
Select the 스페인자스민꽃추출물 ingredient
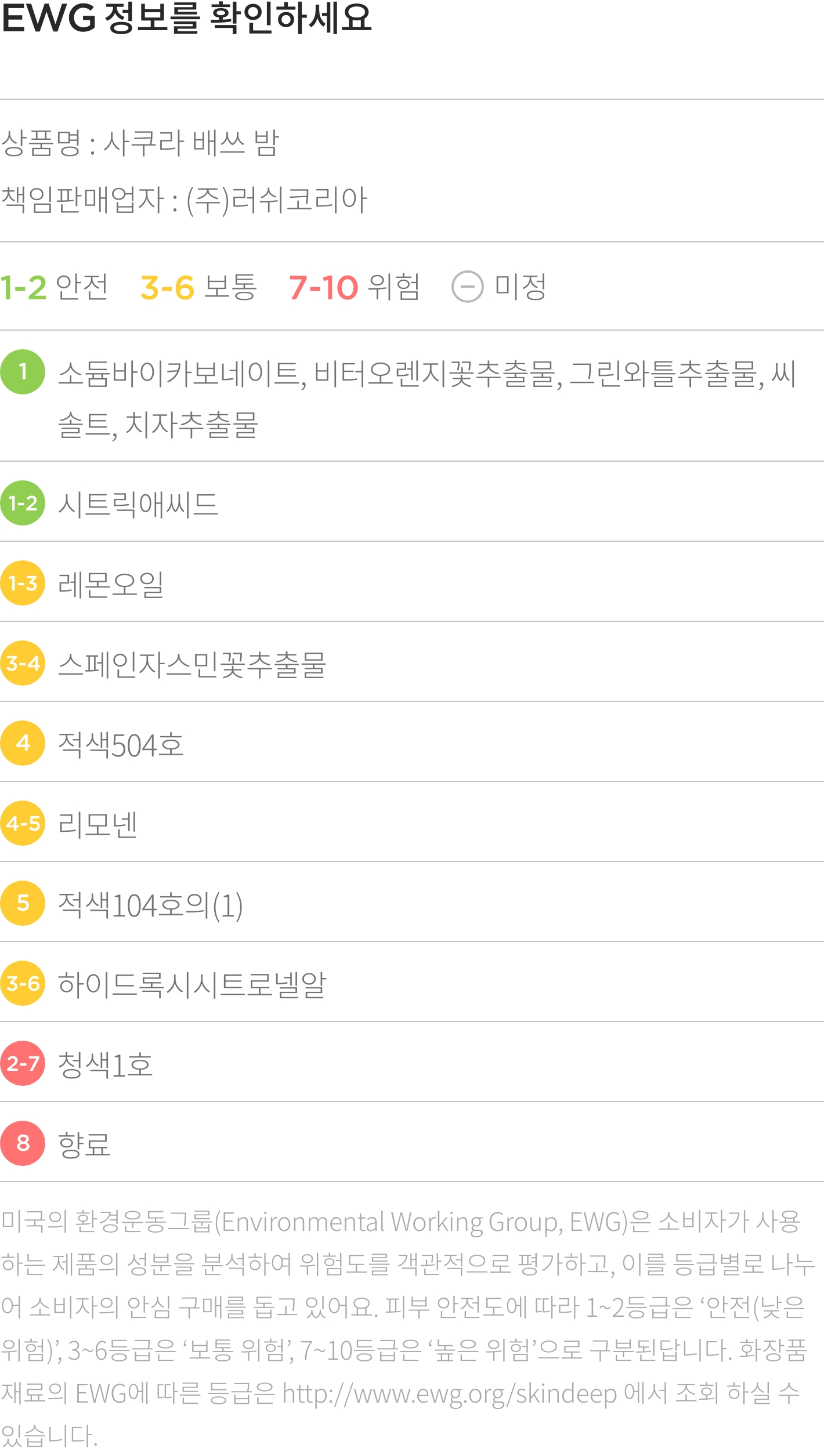(x=192, y=664)
